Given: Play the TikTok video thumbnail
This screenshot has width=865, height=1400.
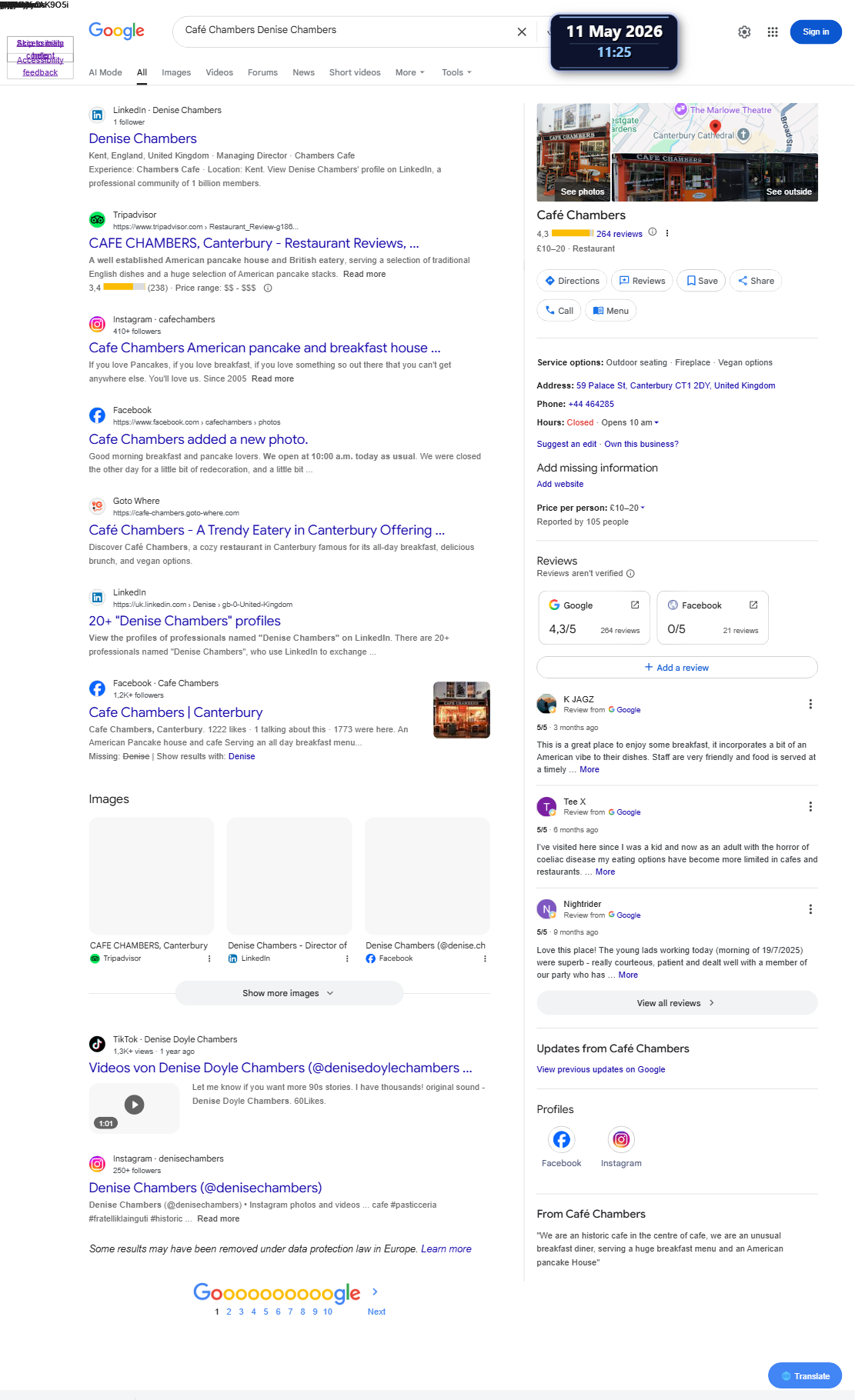Looking at the screenshot, I should click(134, 1108).
